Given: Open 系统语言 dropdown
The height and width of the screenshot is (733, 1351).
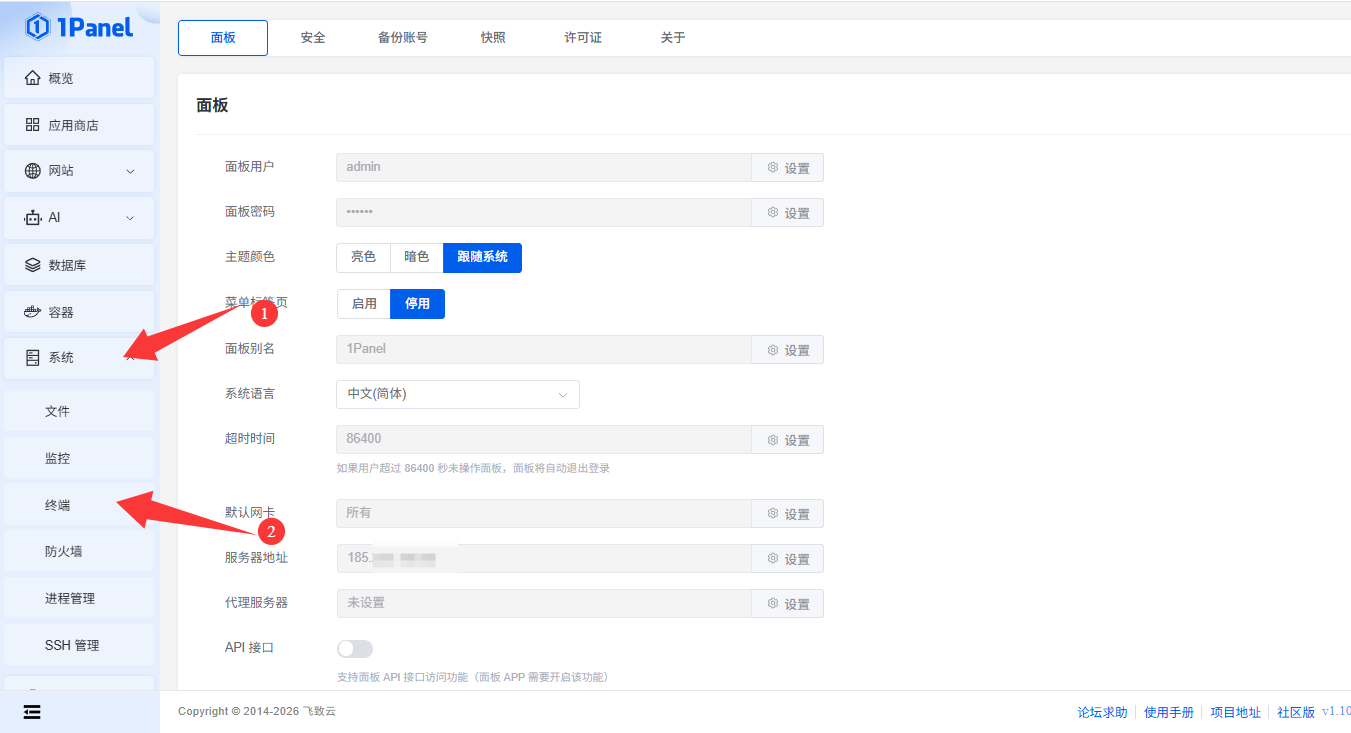Looking at the screenshot, I should pyautogui.click(x=457, y=394).
